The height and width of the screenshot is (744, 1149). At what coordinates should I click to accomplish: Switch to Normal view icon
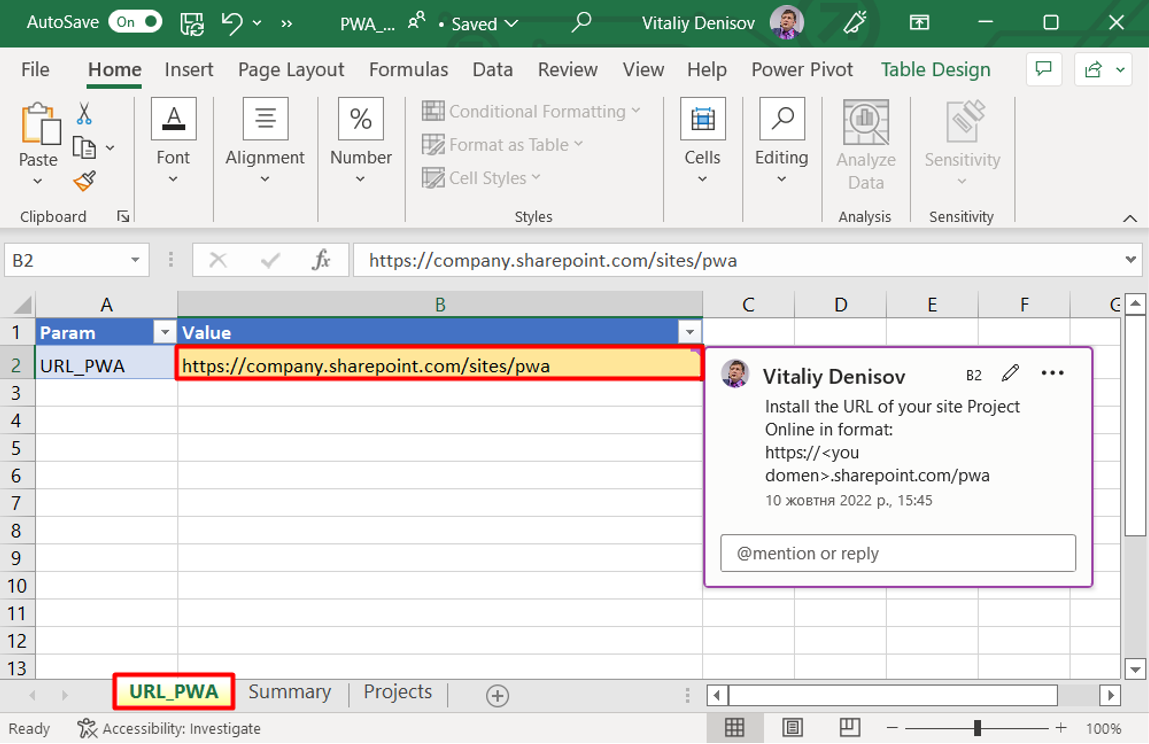[x=734, y=727]
